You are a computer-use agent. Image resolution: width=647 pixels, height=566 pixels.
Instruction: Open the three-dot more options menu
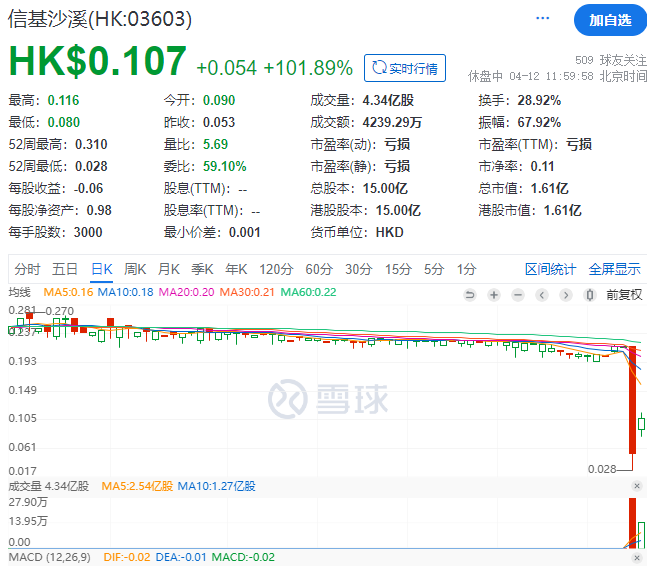(542, 18)
